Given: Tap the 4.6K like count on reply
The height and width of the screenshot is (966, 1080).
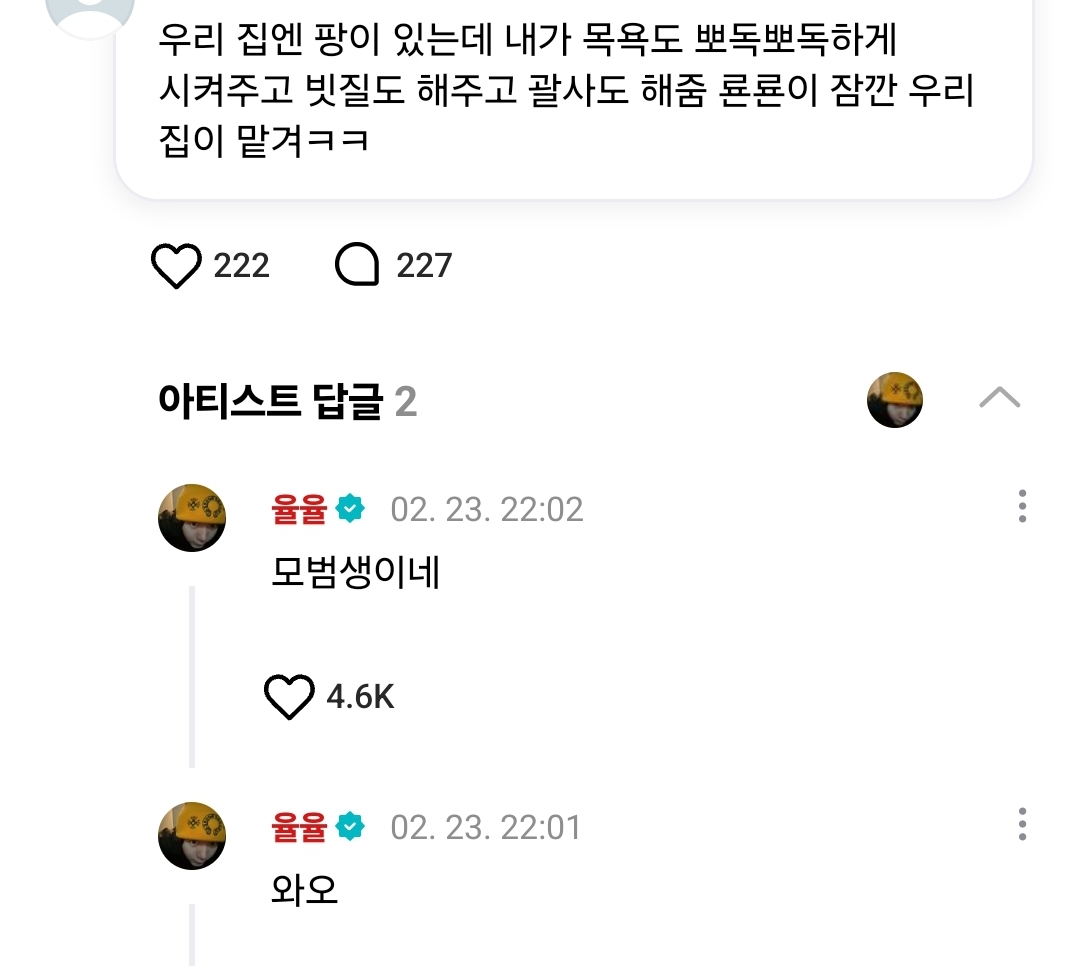Looking at the screenshot, I should click(360, 697).
